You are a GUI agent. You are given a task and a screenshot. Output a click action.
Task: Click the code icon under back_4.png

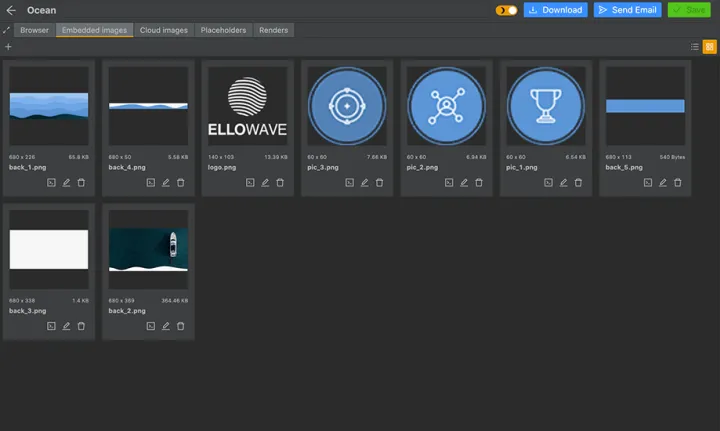[x=151, y=183]
